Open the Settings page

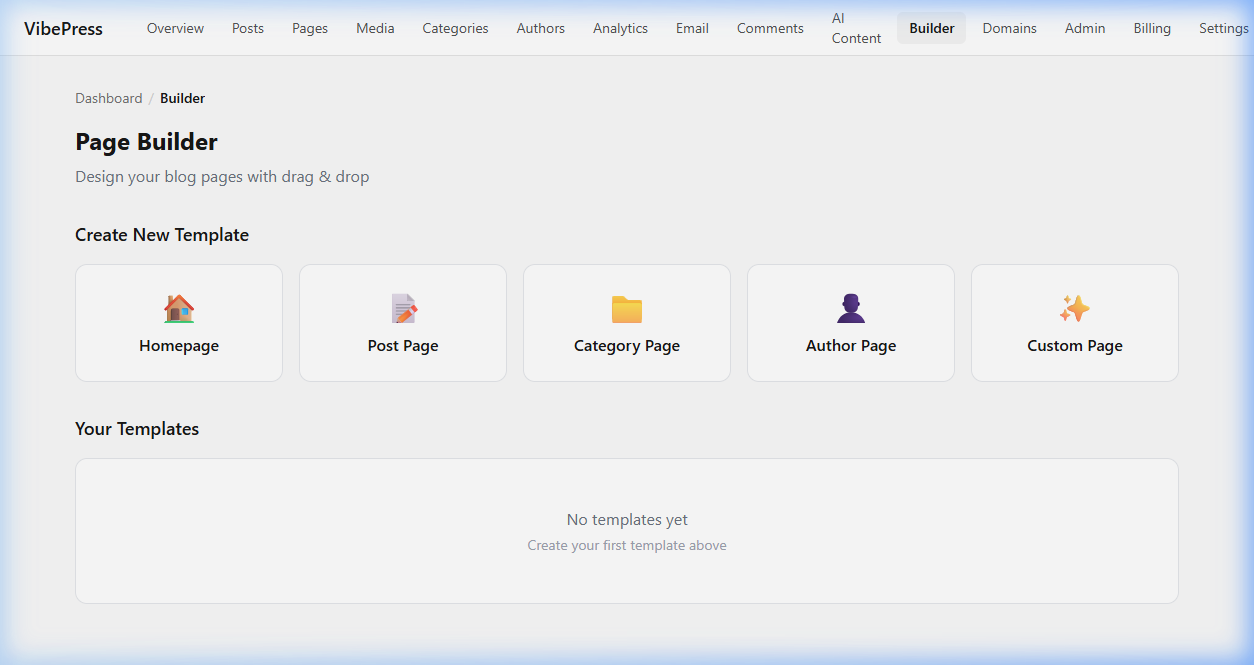[x=1223, y=28]
